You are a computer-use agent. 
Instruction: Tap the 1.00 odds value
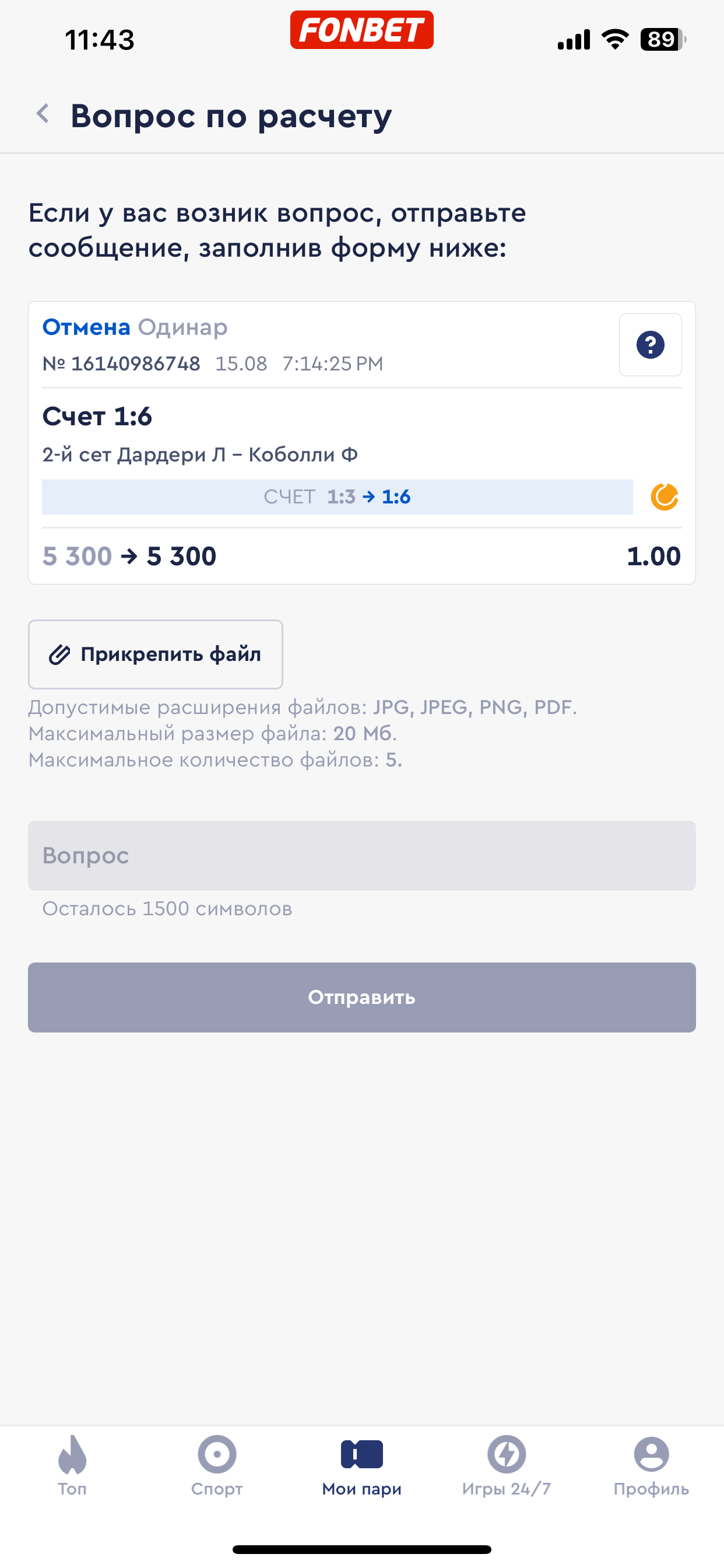(653, 556)
